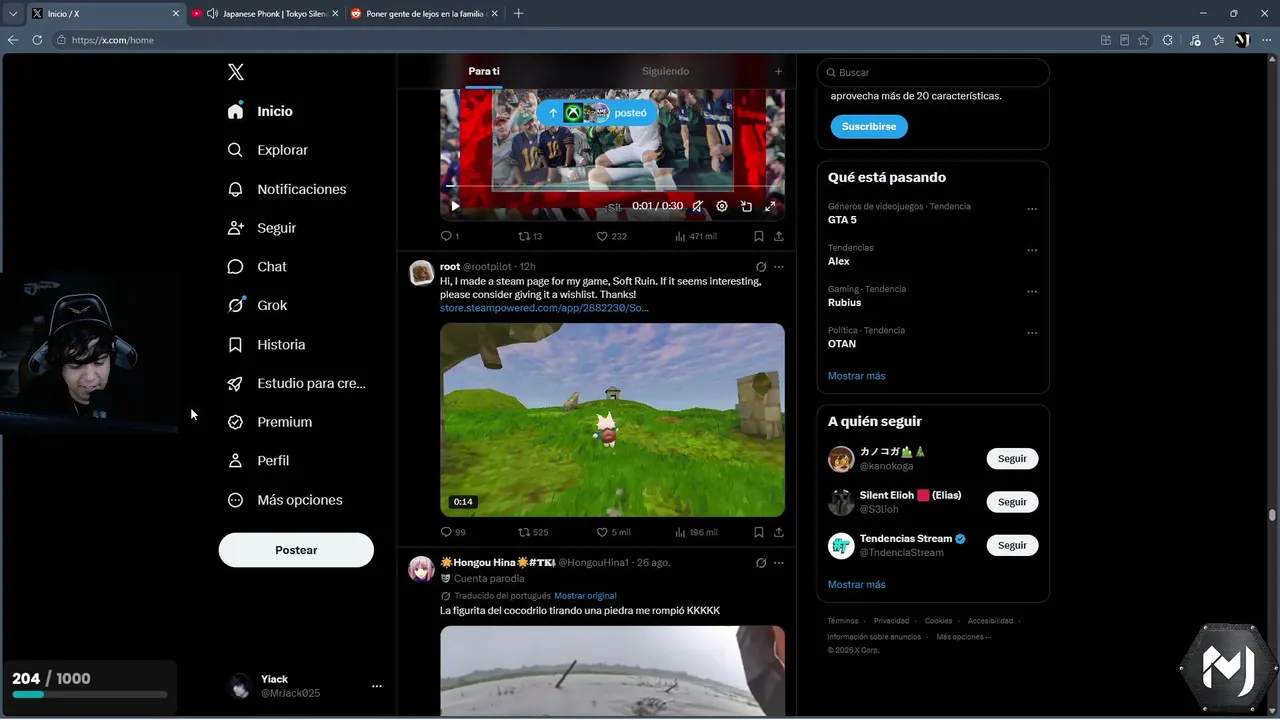
Task: Click the Buscar search field
Action: 933,73
